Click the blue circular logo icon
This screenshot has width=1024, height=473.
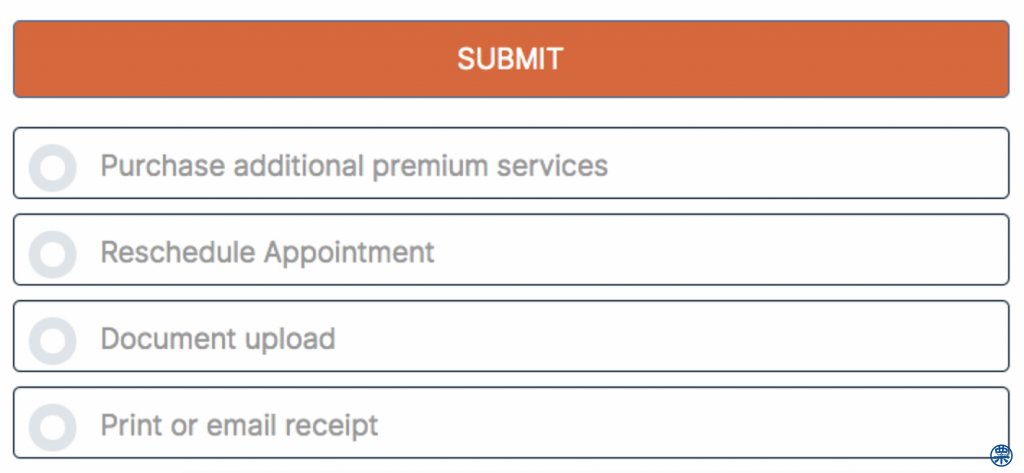[x=1001, y=455]
